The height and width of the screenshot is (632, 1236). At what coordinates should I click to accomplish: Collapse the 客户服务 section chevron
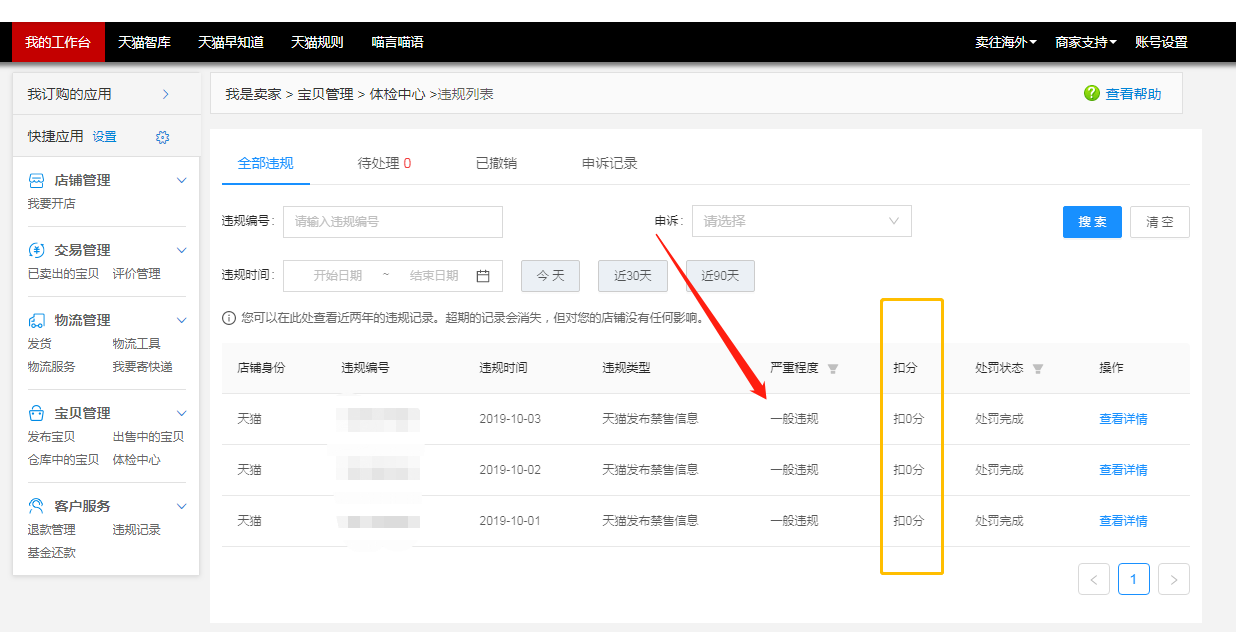click(x=181, y=506)
